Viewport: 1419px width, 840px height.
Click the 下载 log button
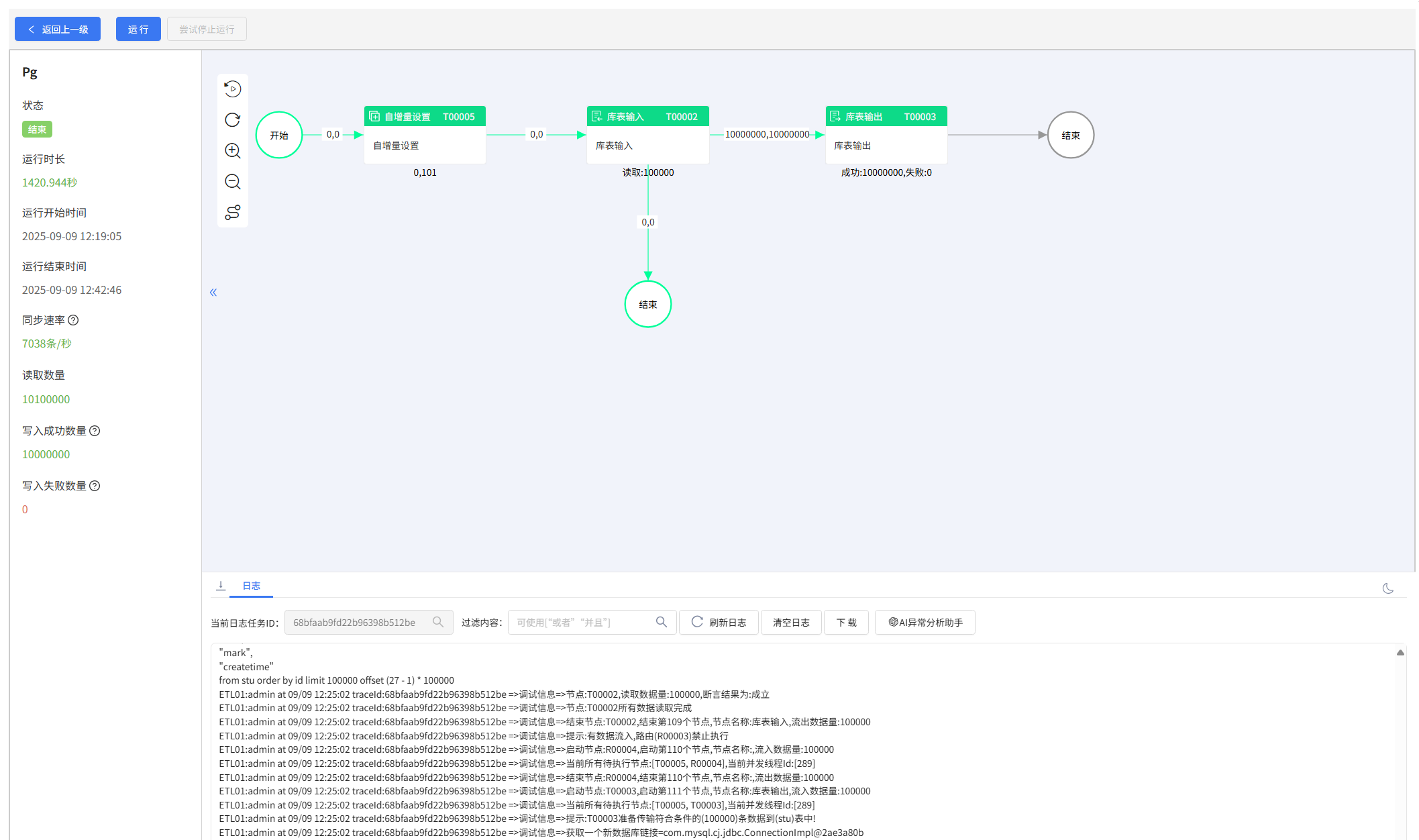[846, 622]
